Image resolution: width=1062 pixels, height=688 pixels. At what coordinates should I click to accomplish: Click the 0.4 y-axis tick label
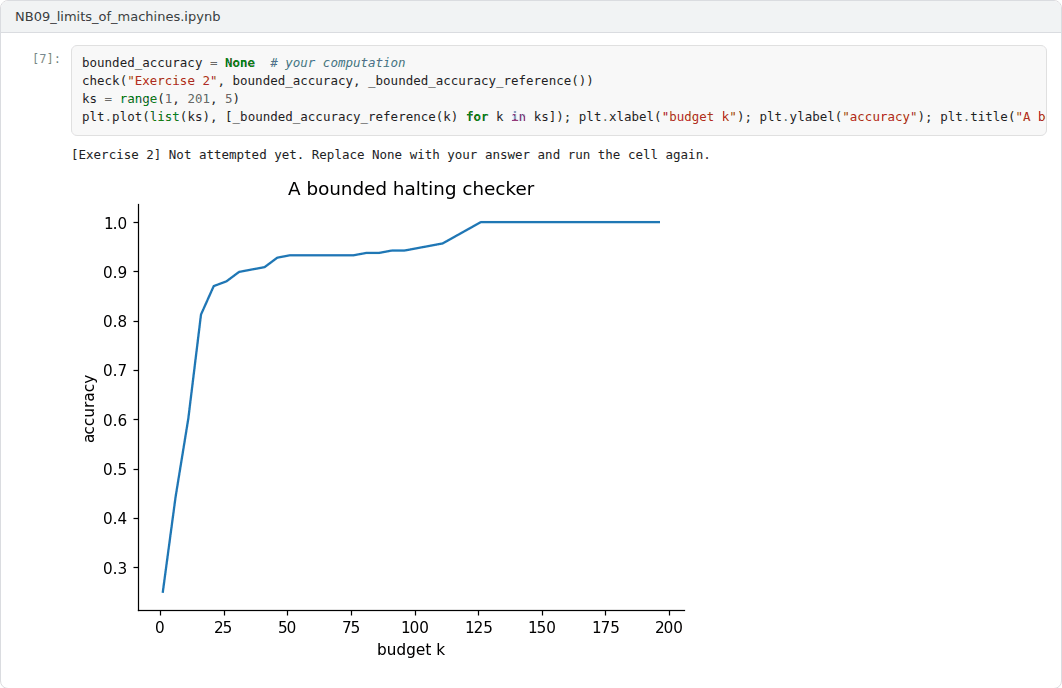(115, 519)
